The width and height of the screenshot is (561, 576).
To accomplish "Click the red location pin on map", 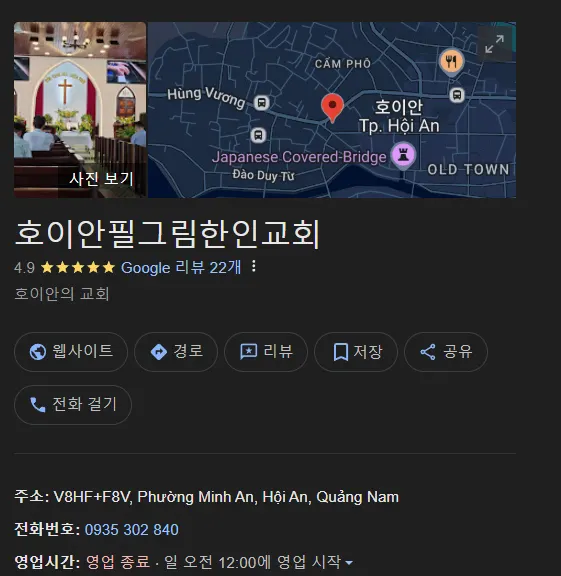I will pos(332,107).
